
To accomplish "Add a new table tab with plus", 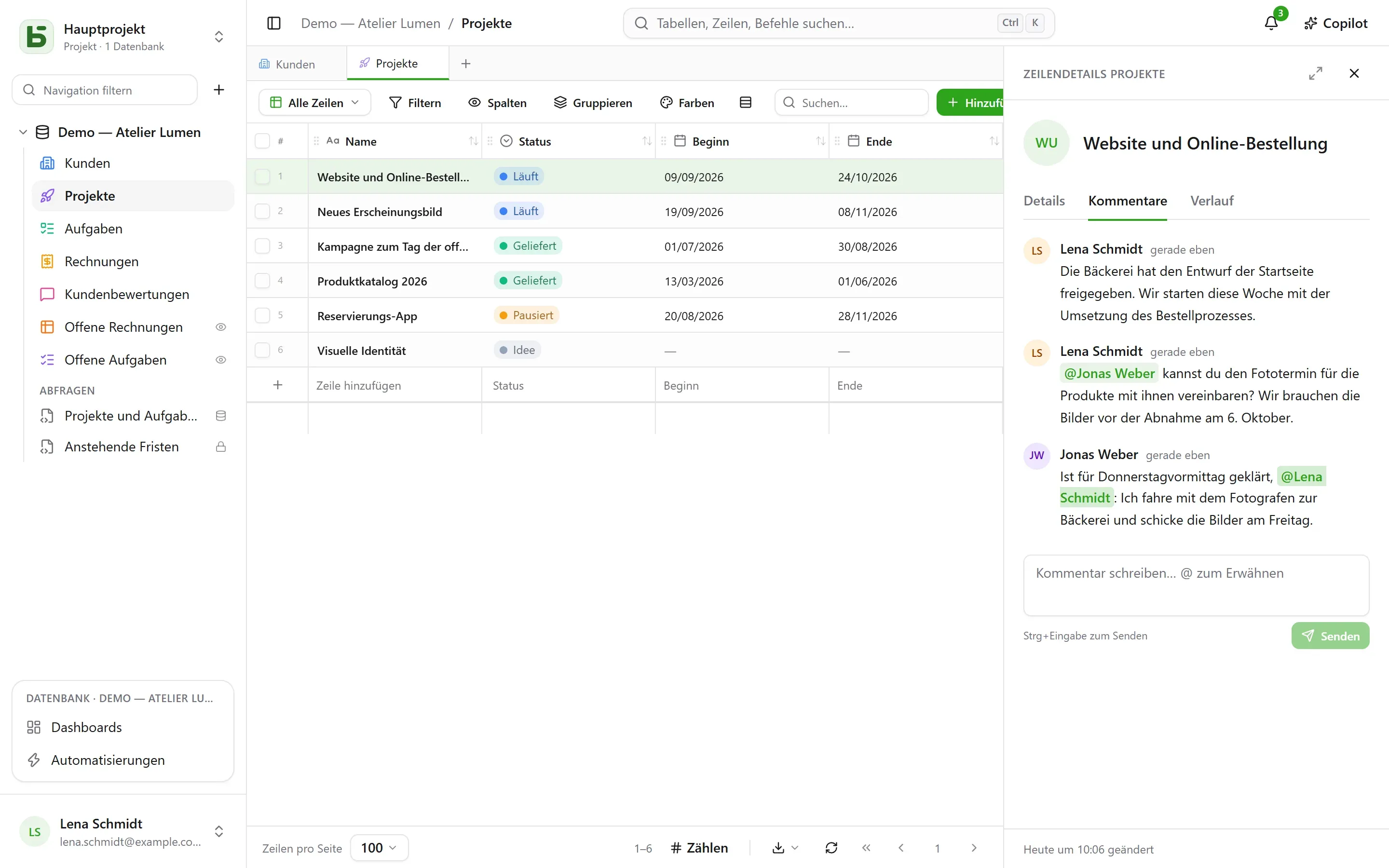I will (466, 64).
